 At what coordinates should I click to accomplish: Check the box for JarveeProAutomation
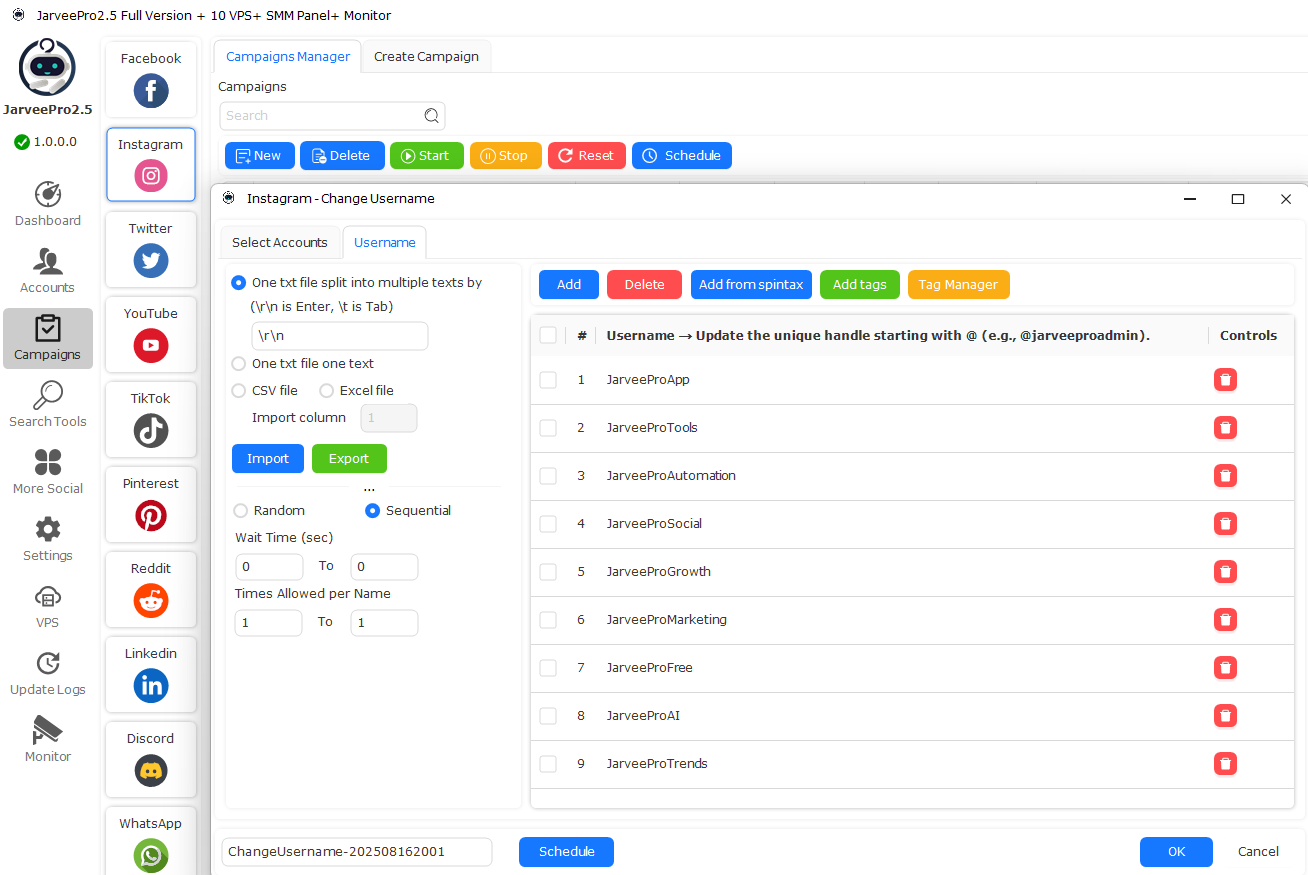pyautogui.click(x=548, y=476)
